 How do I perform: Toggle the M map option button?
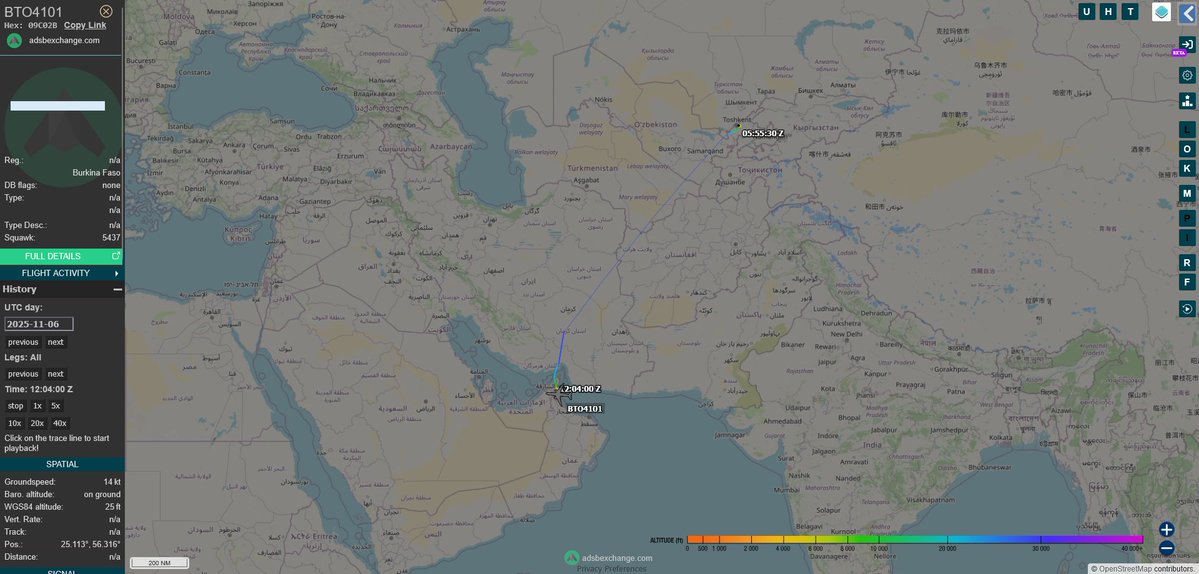(1187, 193)
